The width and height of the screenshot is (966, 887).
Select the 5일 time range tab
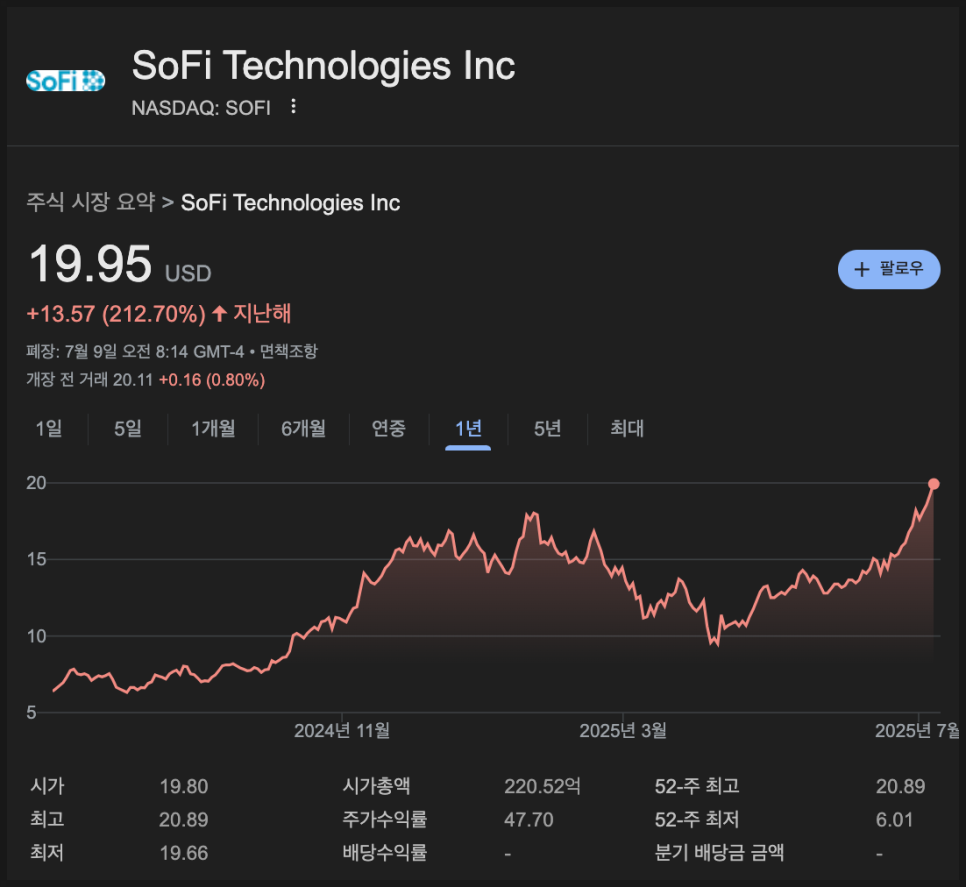click(128, 428)
